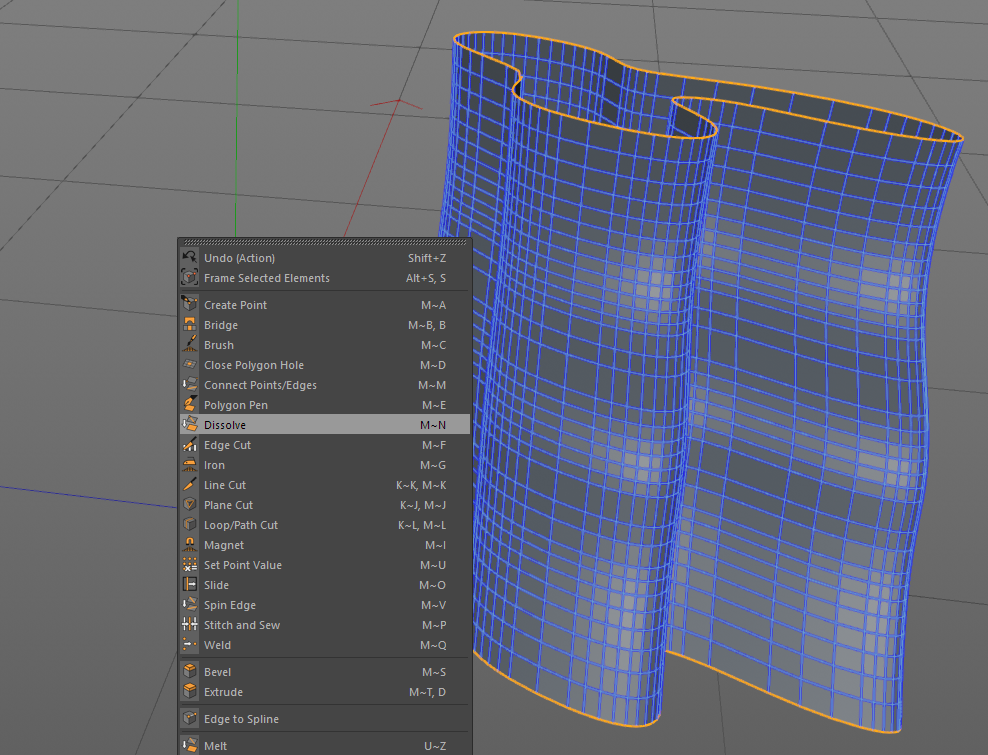Click the Set Point Value icon

coord(190,565)
